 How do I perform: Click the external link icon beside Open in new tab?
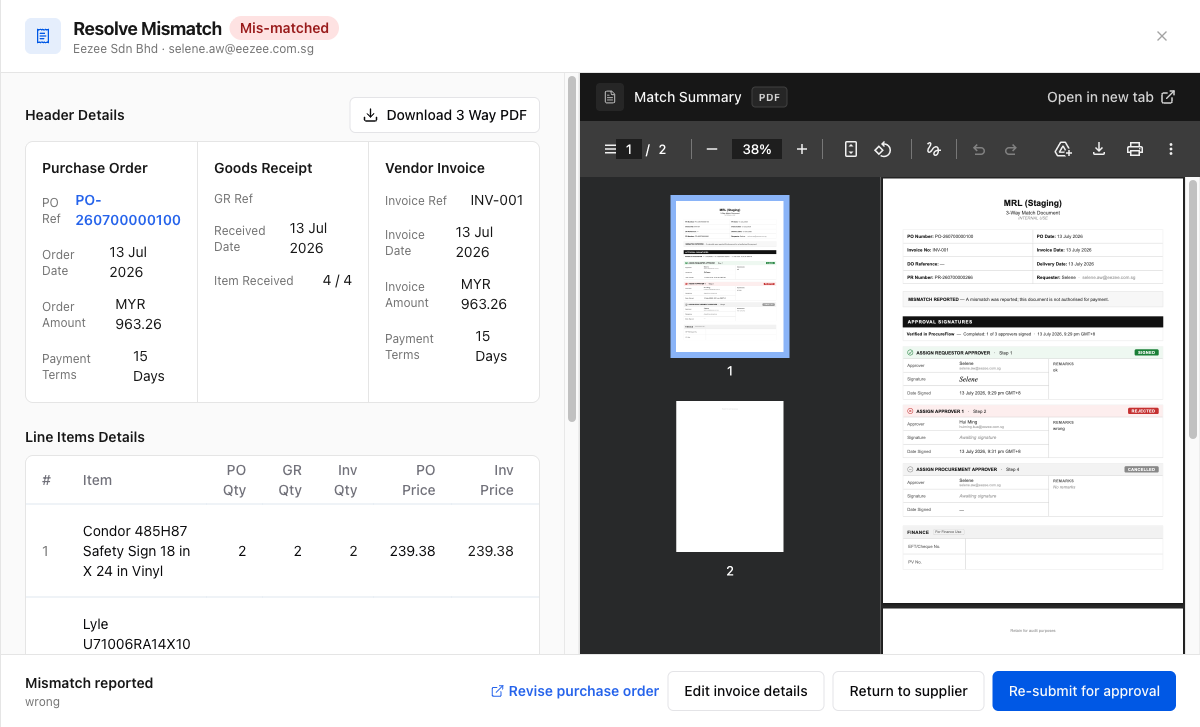pyautogui.click(x=1168, y=97)
